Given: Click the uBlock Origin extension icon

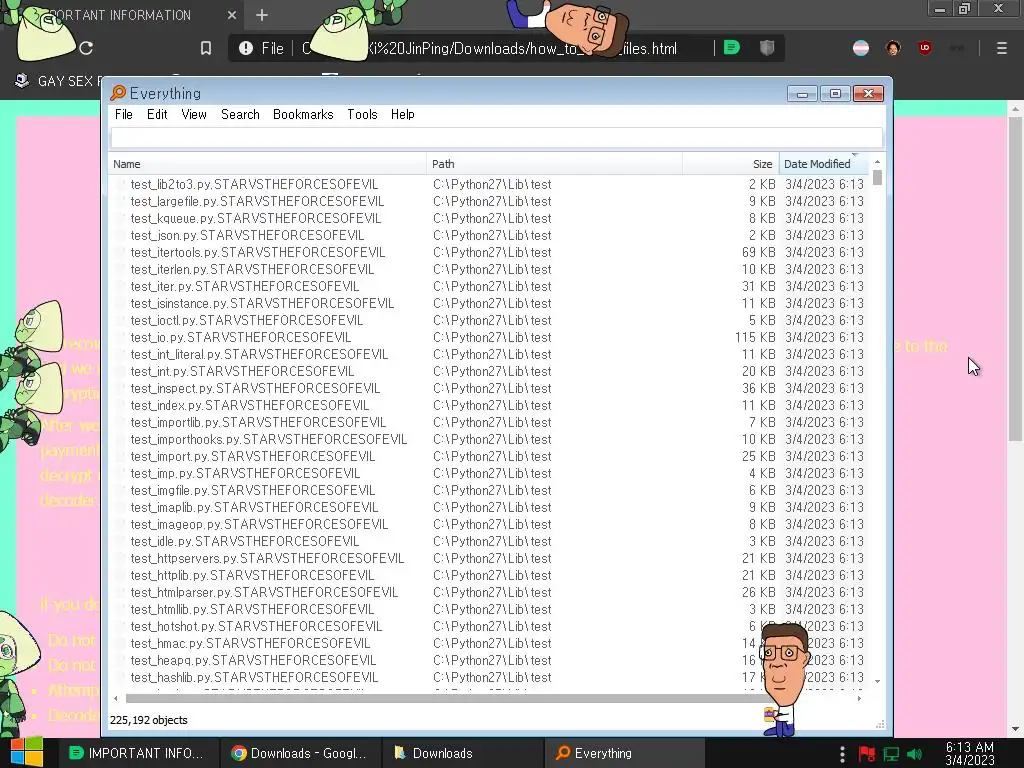Looking at the screenshot, I should pos(925,48).
